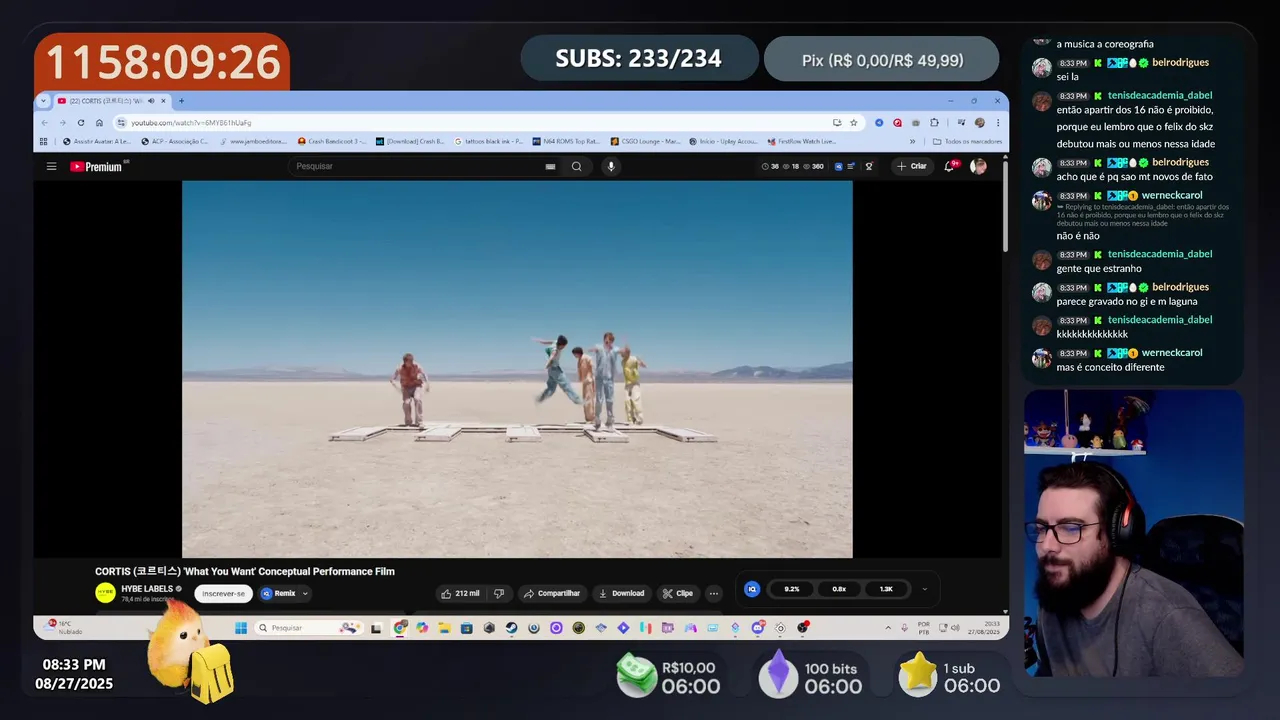Open the CSGO Lounge bookmark
Image resolution: width=1280 pixels, height=720 pixels.
[x=645, y=141]
